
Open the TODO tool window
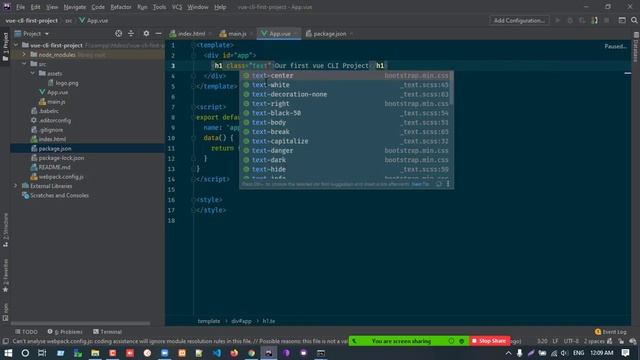pos(27,332)
